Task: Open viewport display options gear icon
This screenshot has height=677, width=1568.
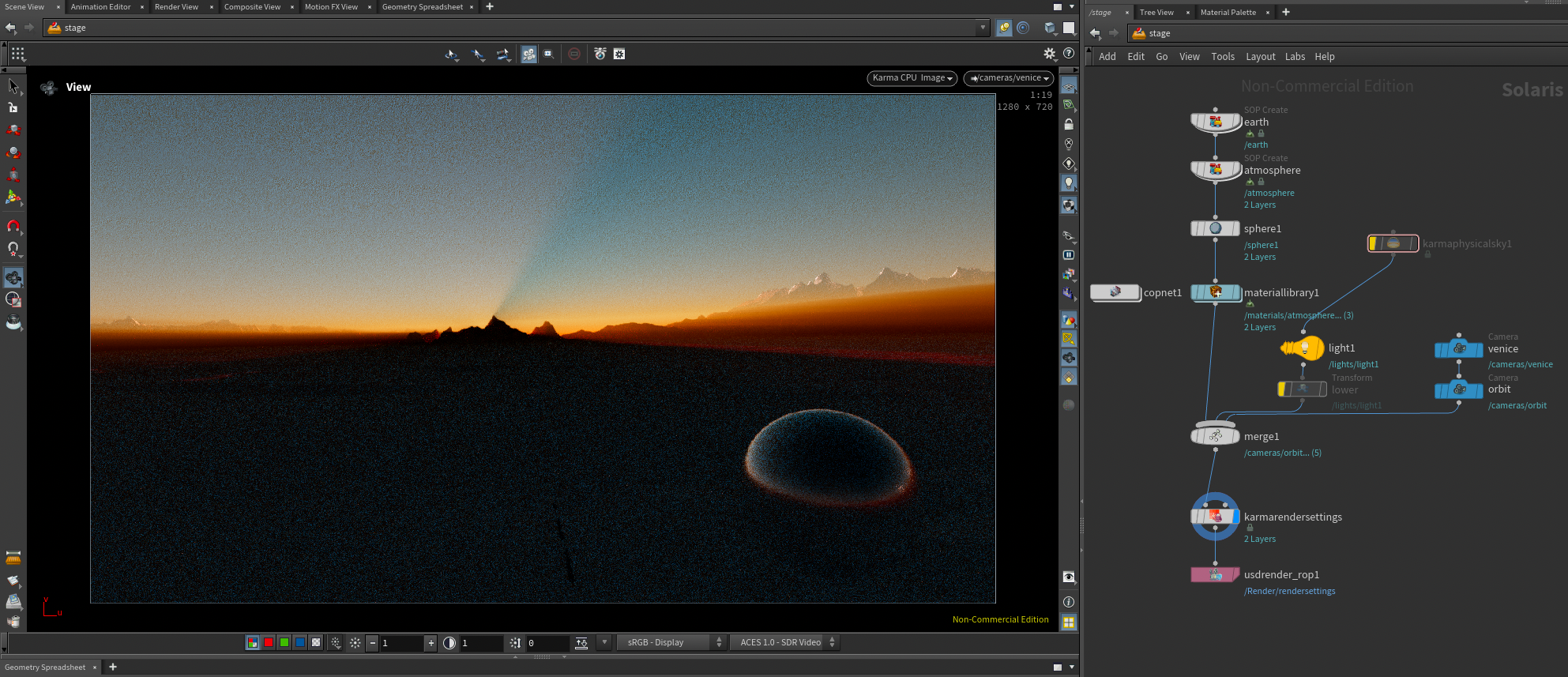Action: pos(1049,54)
